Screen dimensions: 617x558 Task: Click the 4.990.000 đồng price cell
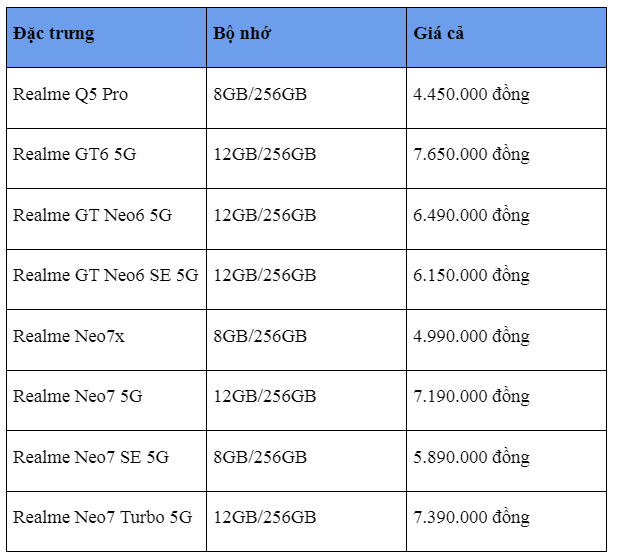click(x=471, y=336)
